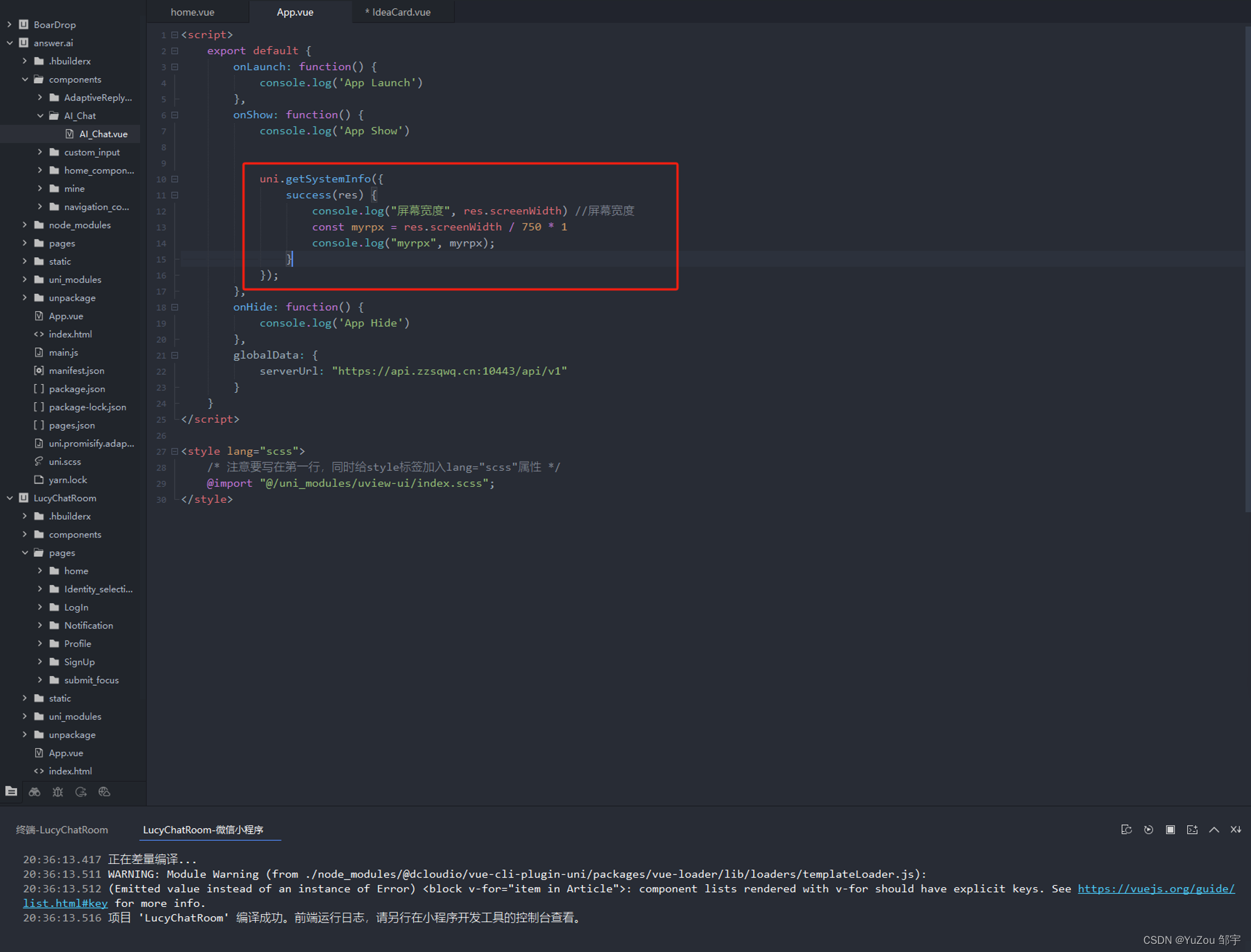Fold the onHide function at line 18
Screen dimensions: 1251x952
tap(175, 307)
